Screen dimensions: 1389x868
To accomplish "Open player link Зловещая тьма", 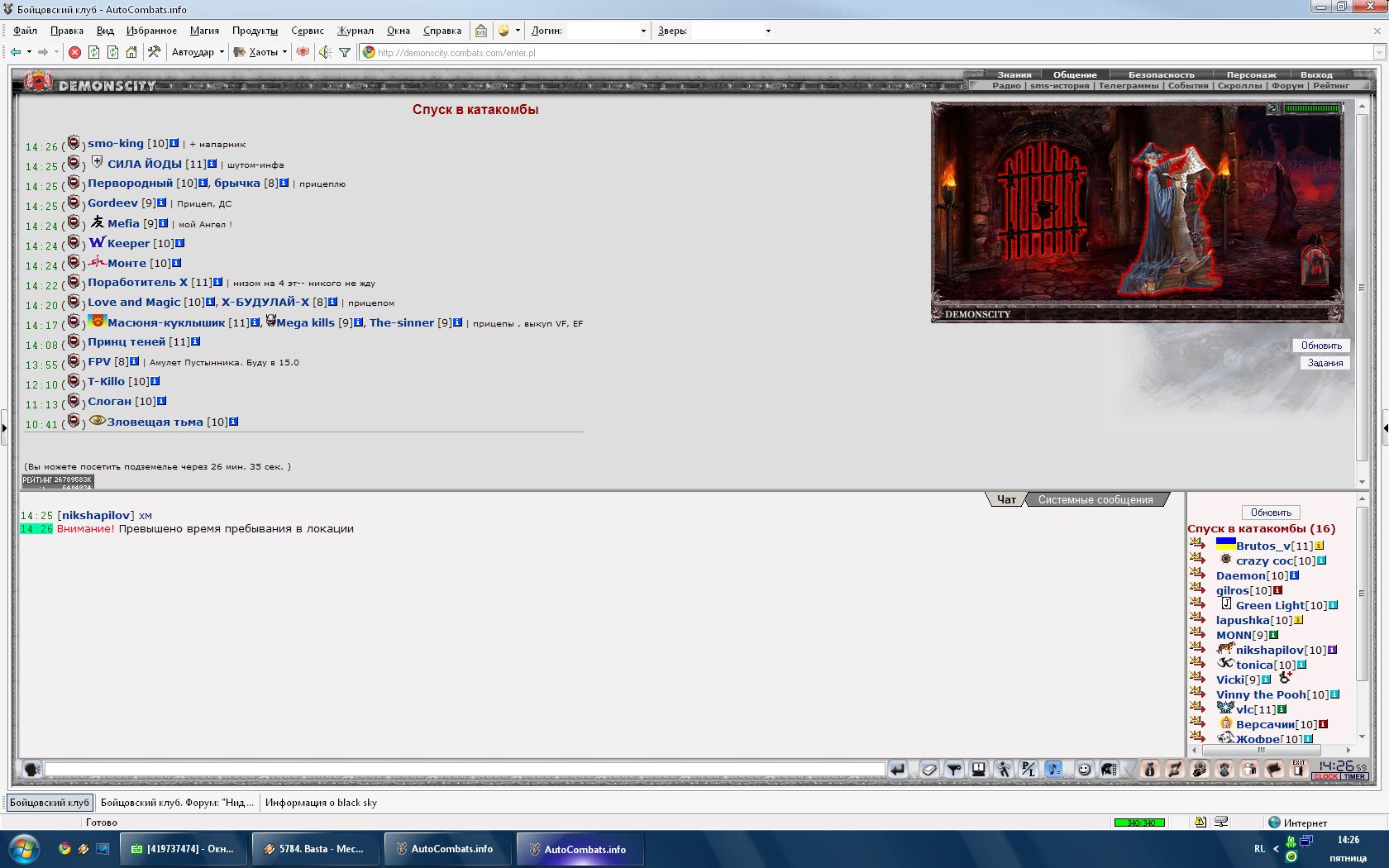I will pyautogui.click(x=155, y=422).
